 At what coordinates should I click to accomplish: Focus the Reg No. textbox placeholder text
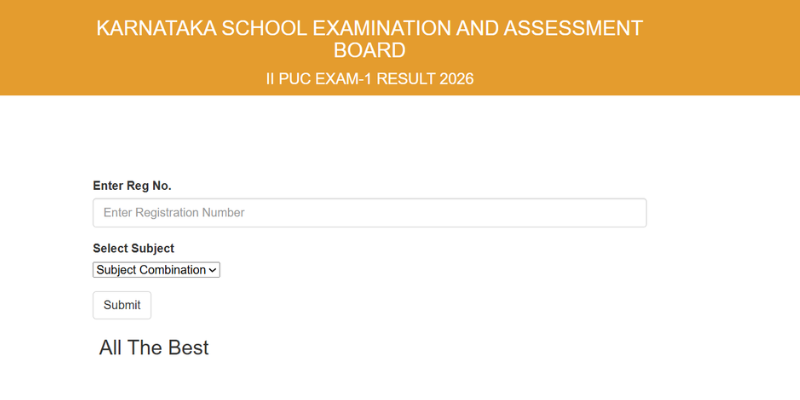(x=174, y=213)
